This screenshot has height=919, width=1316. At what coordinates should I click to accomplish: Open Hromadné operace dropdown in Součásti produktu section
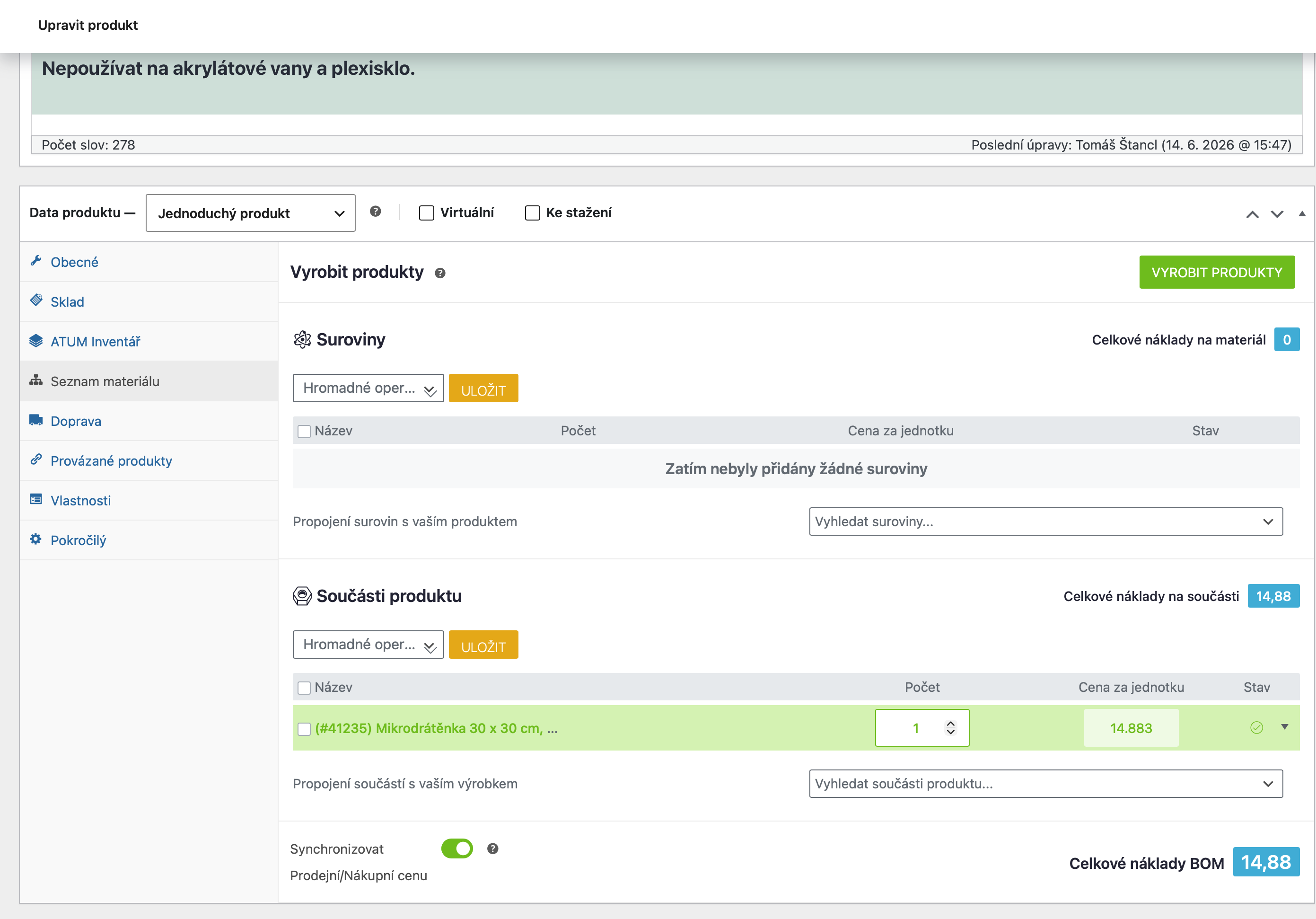tap(368, 645)
